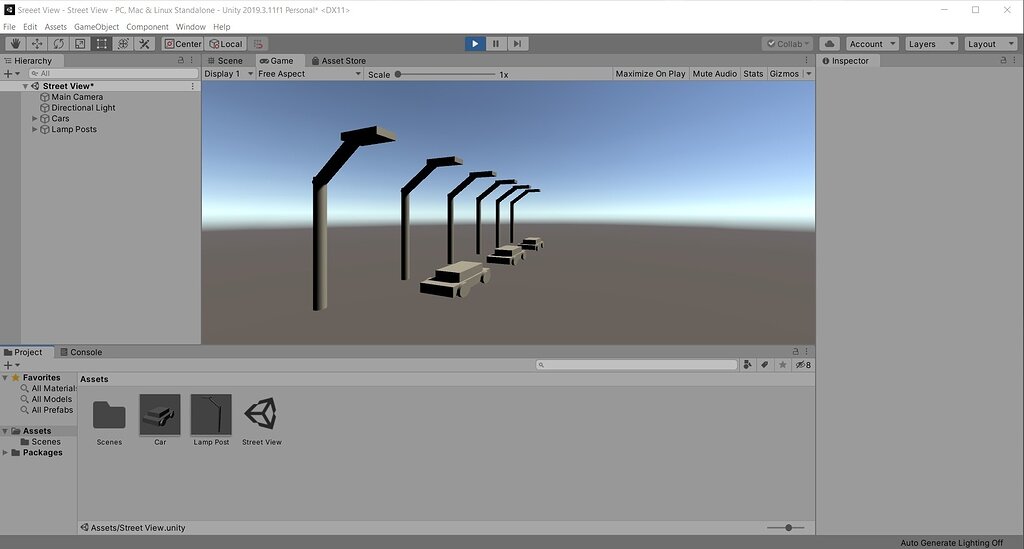The image size is (1024, 549).
Task: Open the GameObject menu
Action: tap(96, 27)
